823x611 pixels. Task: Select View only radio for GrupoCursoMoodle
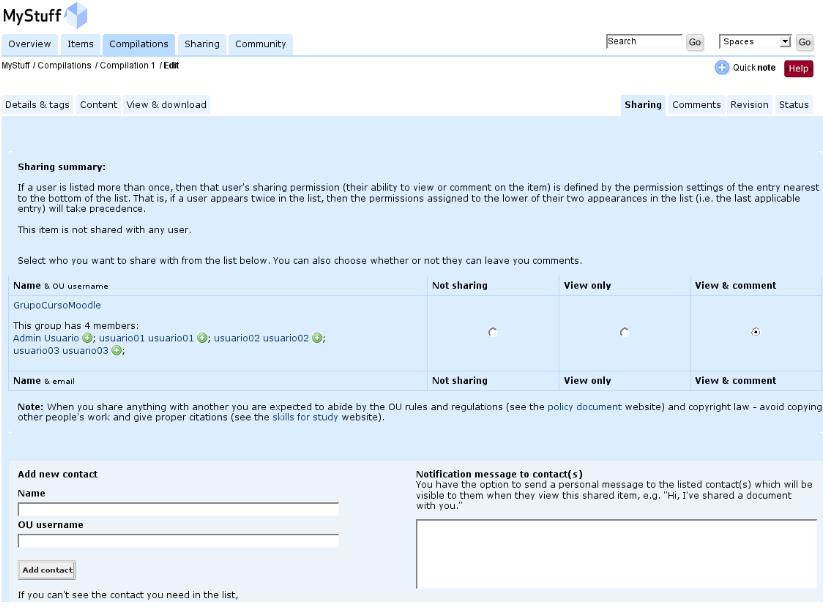pyautogui.click(x=624, y=332)
